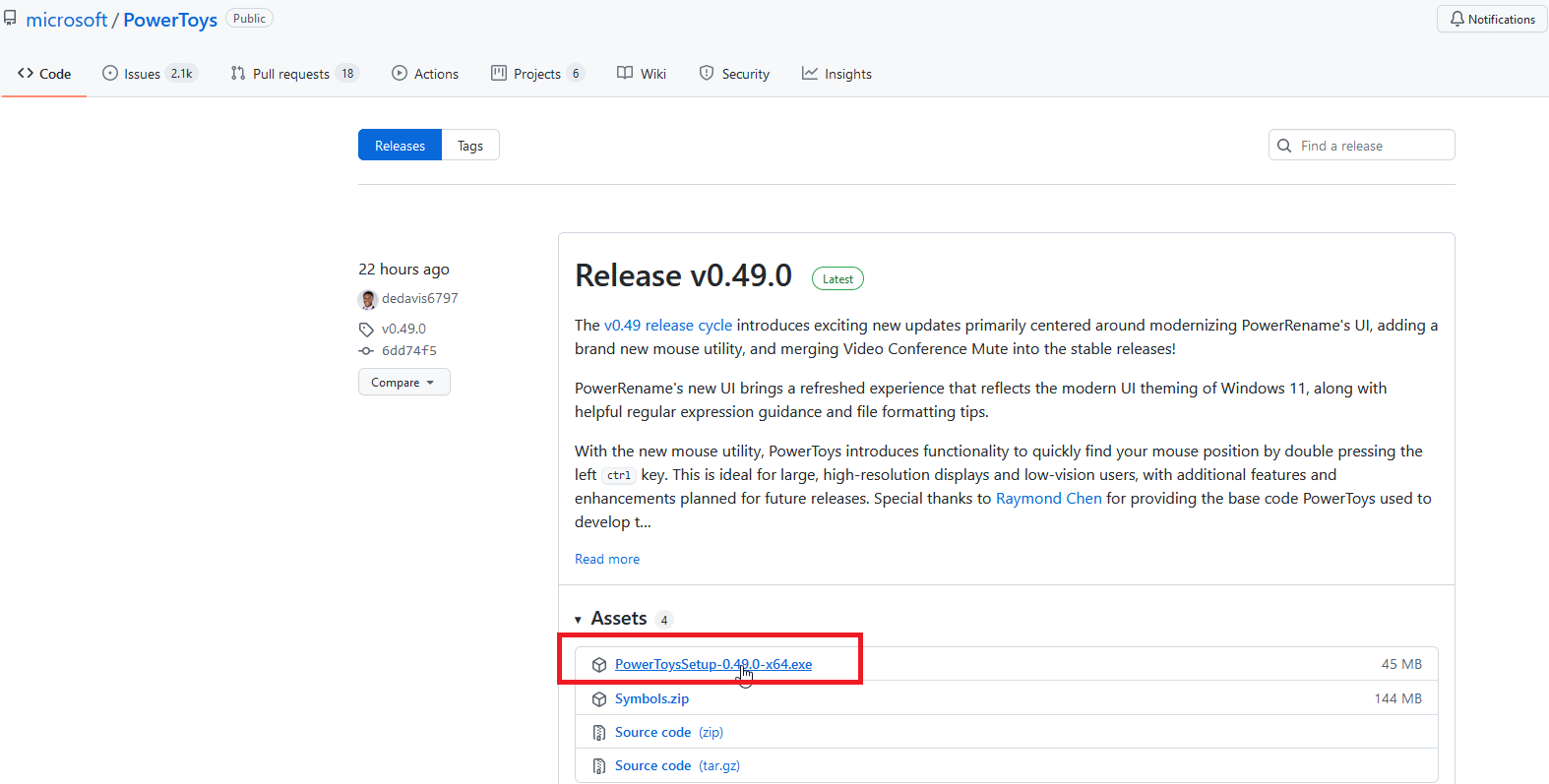Image resolution: width=1549 pixels, height=784 pixels.
Task: Click the Wiki book icon
Action: pos(625,73)
